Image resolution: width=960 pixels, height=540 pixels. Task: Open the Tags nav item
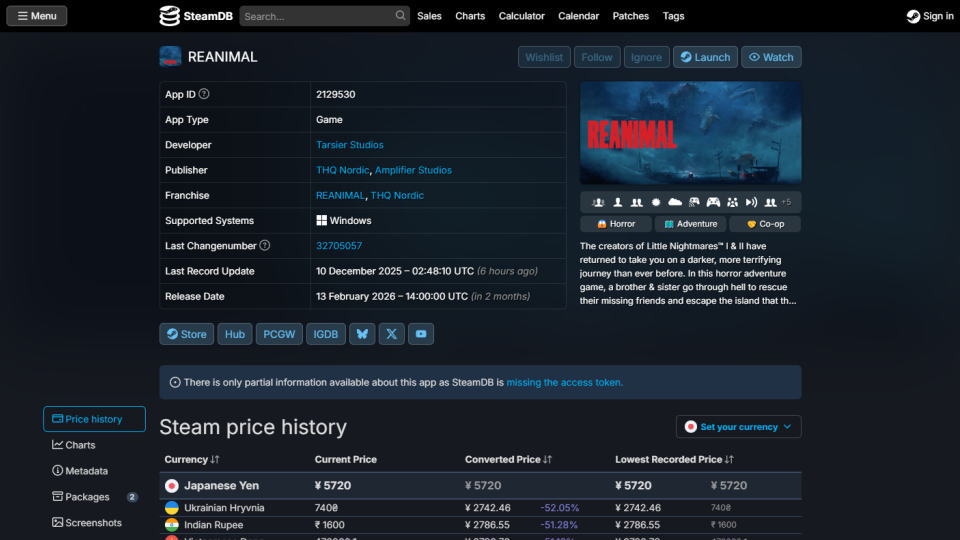[x=673, y=16]
